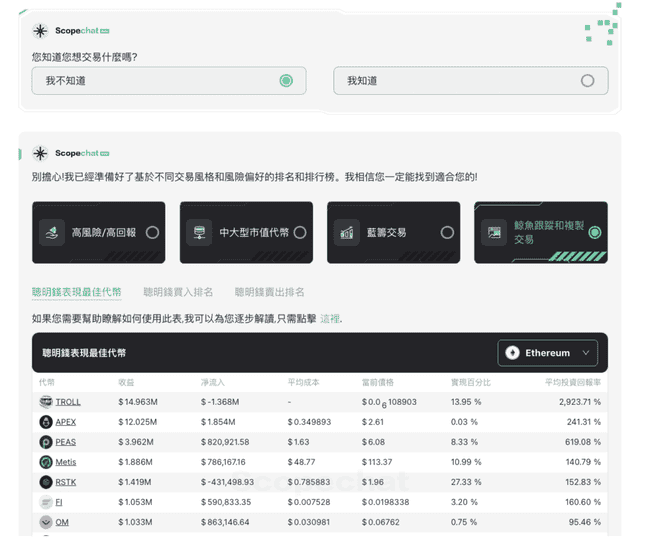Click PEAS net inflow $820,921.58

[225, 442]
